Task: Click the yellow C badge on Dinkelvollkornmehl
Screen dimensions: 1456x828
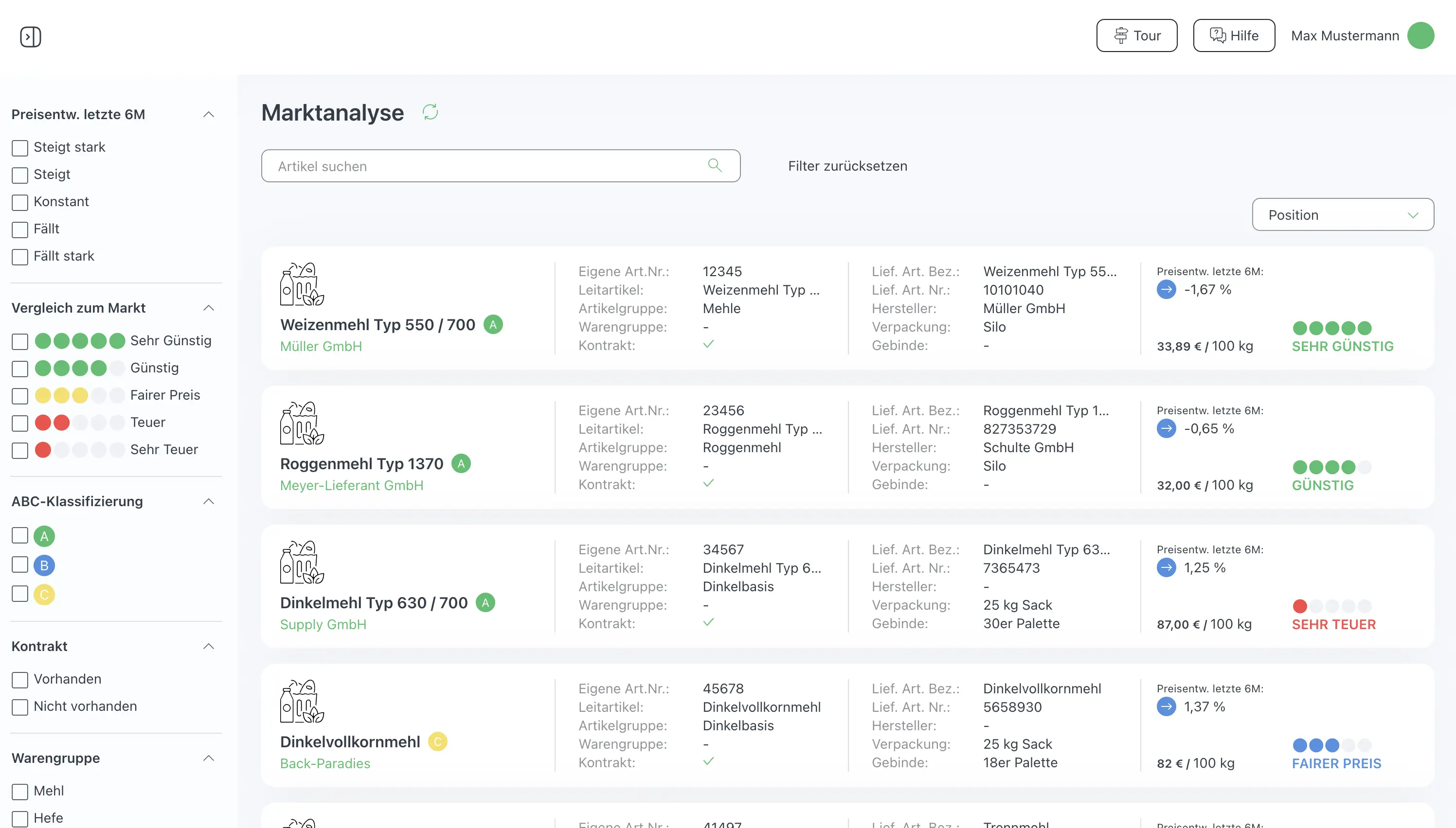Action: 437,741
